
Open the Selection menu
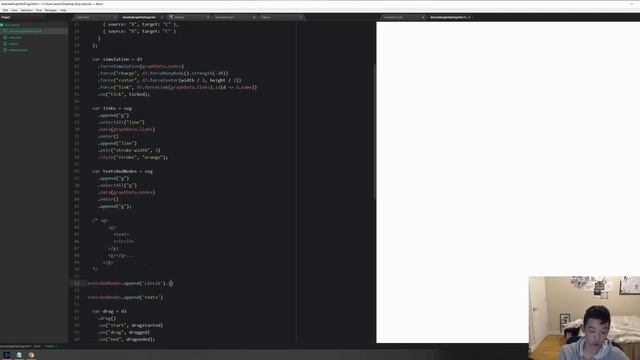click(x=27, y=10)
